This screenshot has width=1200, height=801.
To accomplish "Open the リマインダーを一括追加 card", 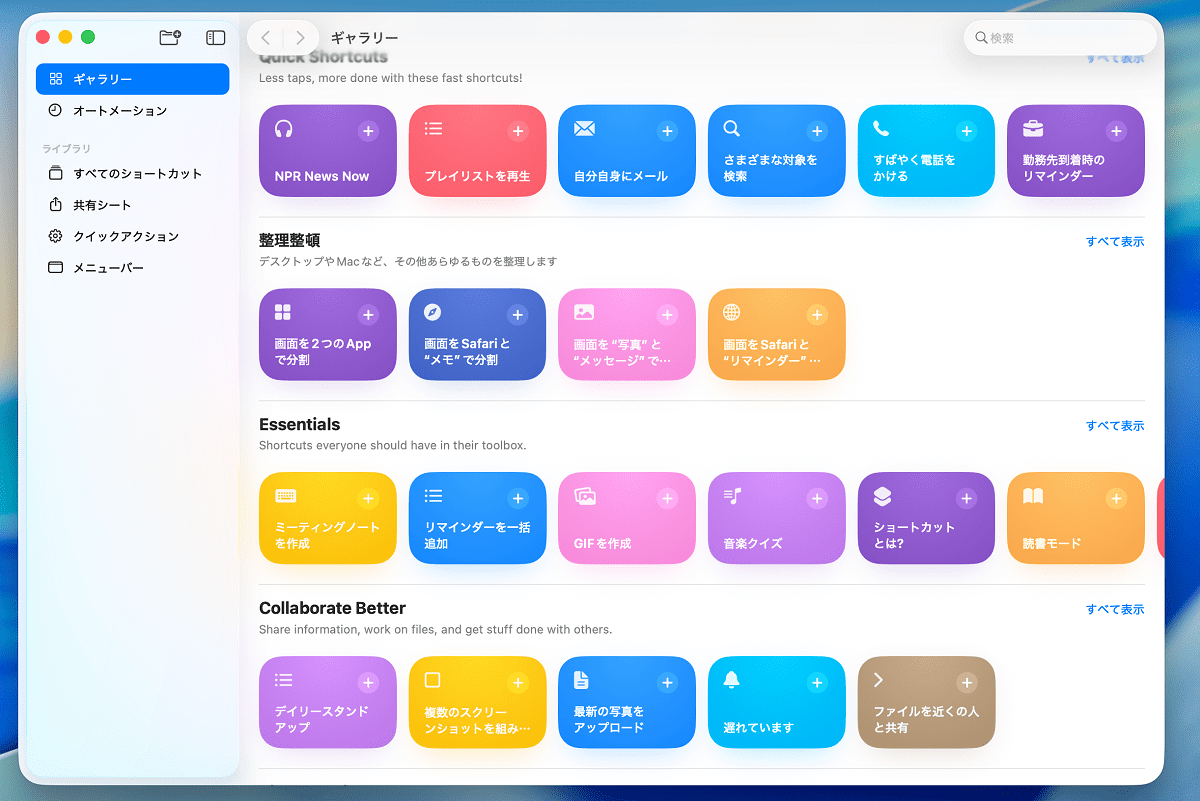I will click(x=477, y=519).
